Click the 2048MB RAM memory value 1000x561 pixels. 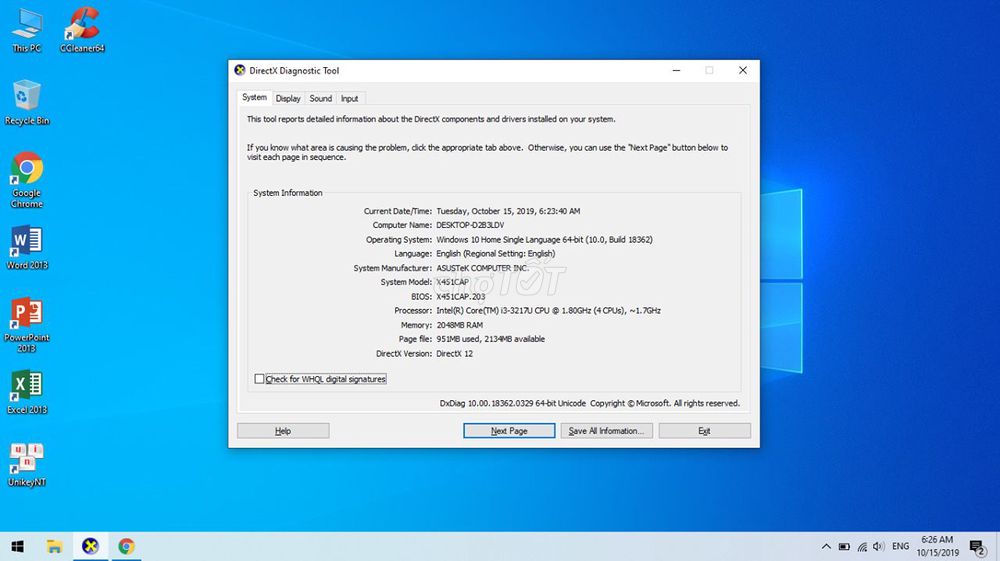[x=459, y=325]
